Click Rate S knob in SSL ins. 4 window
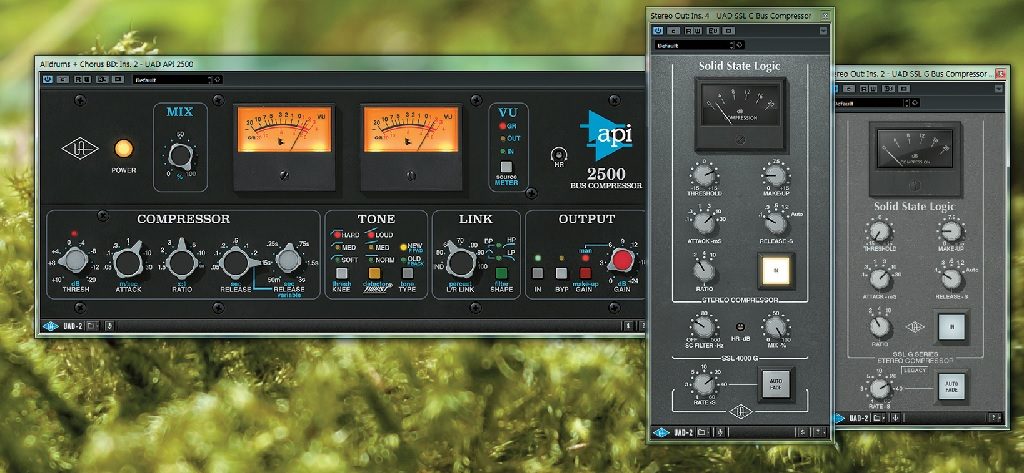 tap(704, 383)
